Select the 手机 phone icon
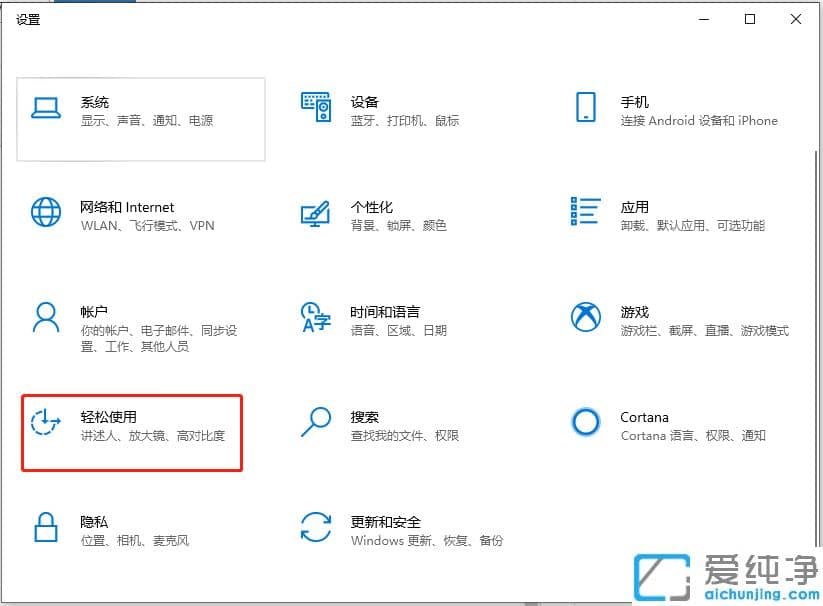Screen dimensions: 823x606 (x=586, y=108)
